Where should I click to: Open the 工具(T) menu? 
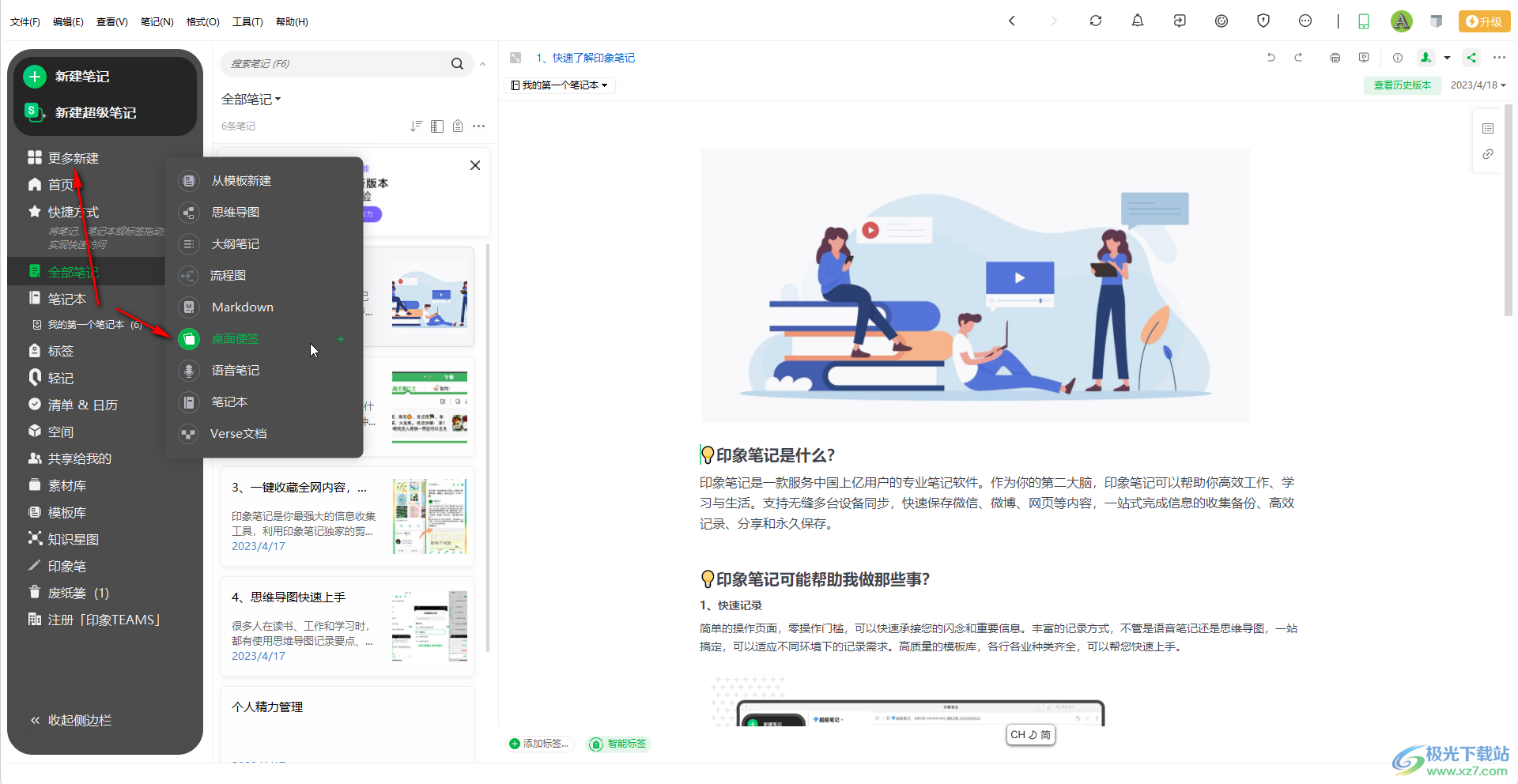(x=247, y=21)
